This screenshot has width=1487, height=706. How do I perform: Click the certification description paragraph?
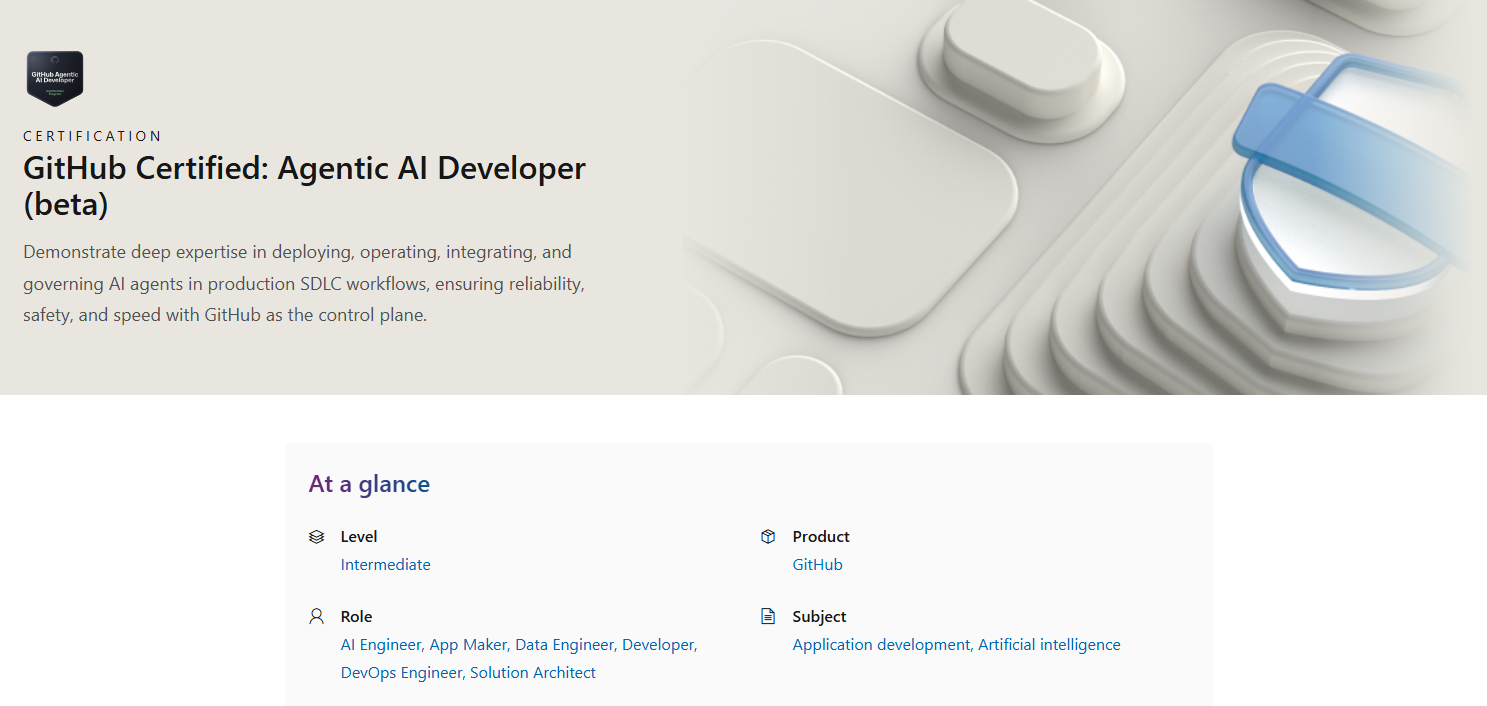[304, 284]
